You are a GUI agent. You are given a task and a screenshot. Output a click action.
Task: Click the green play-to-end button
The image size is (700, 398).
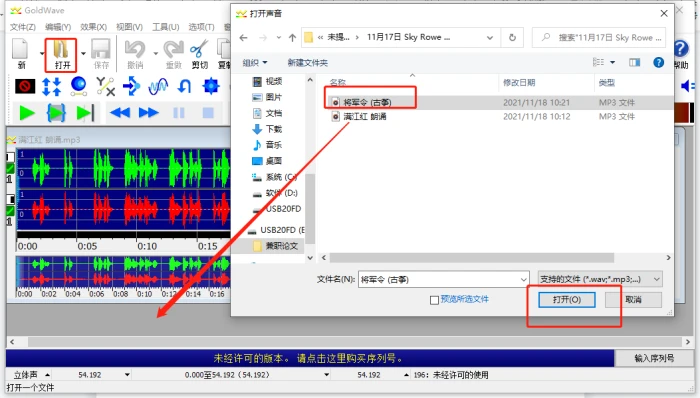coord(85,113)
